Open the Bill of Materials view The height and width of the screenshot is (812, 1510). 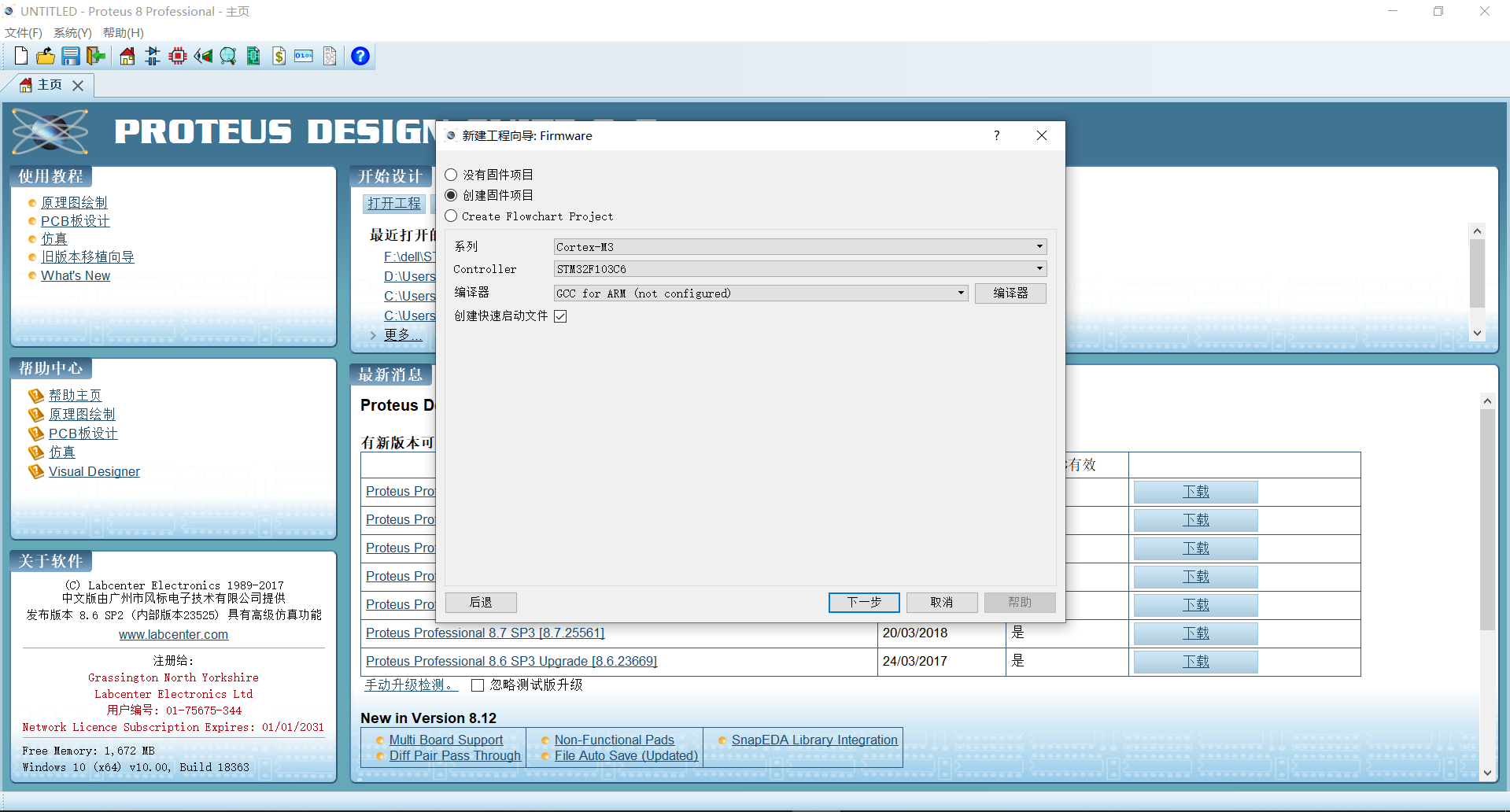(x=279, y=56)
